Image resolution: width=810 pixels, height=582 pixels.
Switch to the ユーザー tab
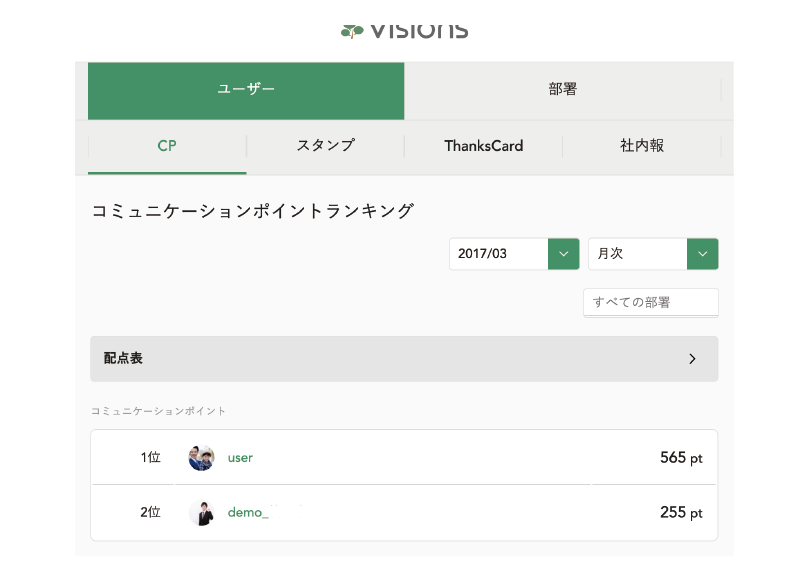[246, 91]
